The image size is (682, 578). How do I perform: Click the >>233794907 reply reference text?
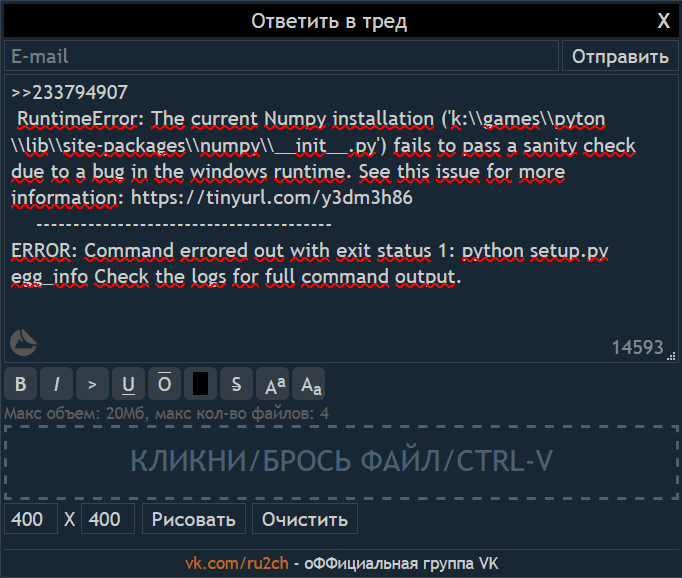[70, 92]
